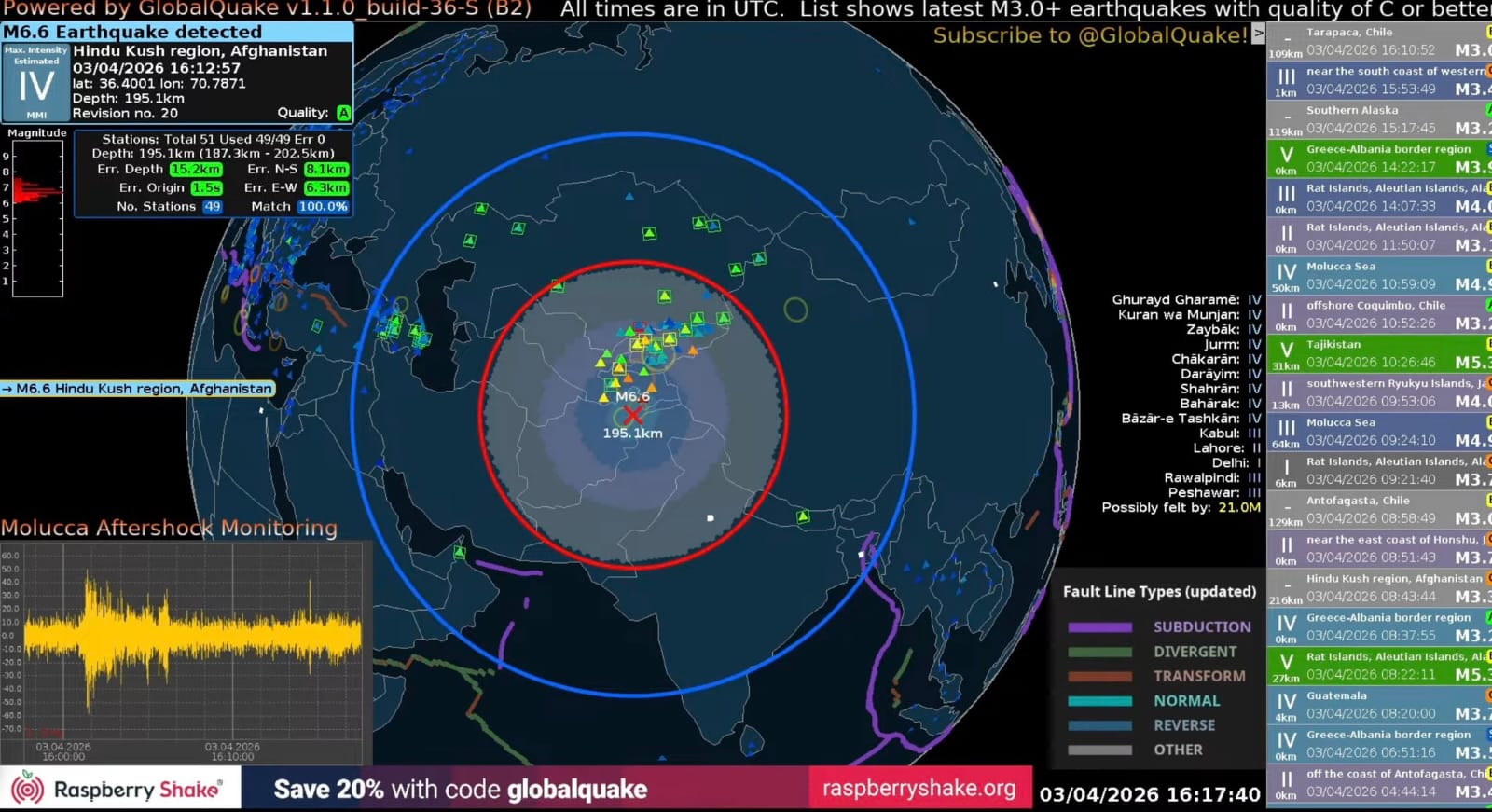Screen dimensions: 1492x812
Task: Click the purple SUBDUCTION fault swatch
Action: tap(1099, 627)
